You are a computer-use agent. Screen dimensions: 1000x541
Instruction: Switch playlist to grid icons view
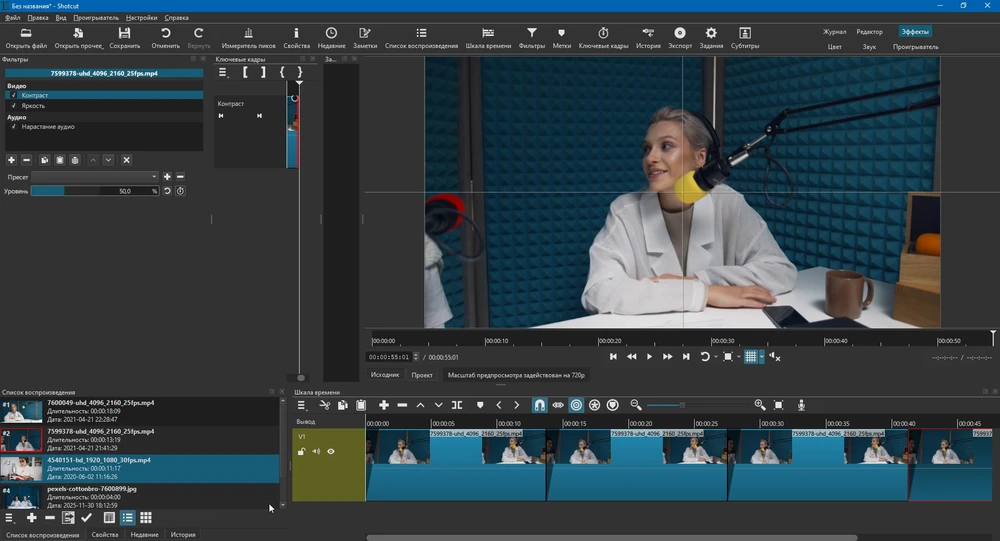[146, 518]
